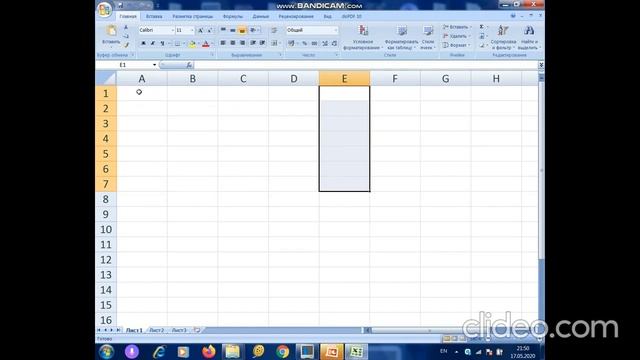
Task: Center cell text horizontally
Action: (233, 43)
